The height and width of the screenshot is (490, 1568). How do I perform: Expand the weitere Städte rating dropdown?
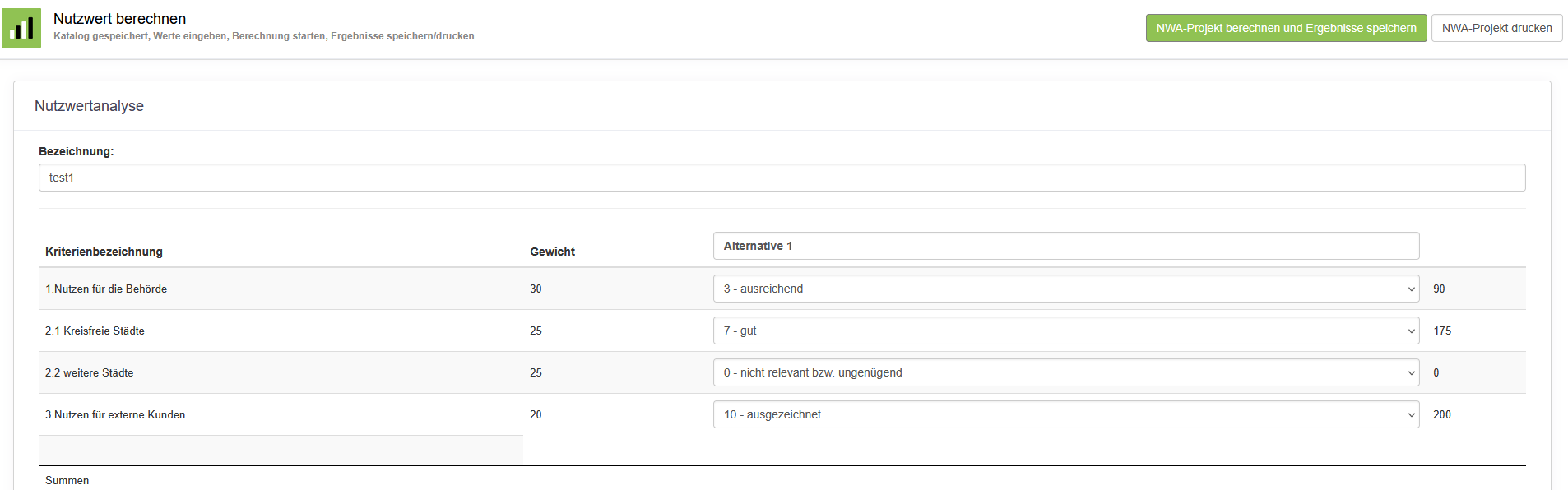pyautogui.click(x=1065, y=372)
